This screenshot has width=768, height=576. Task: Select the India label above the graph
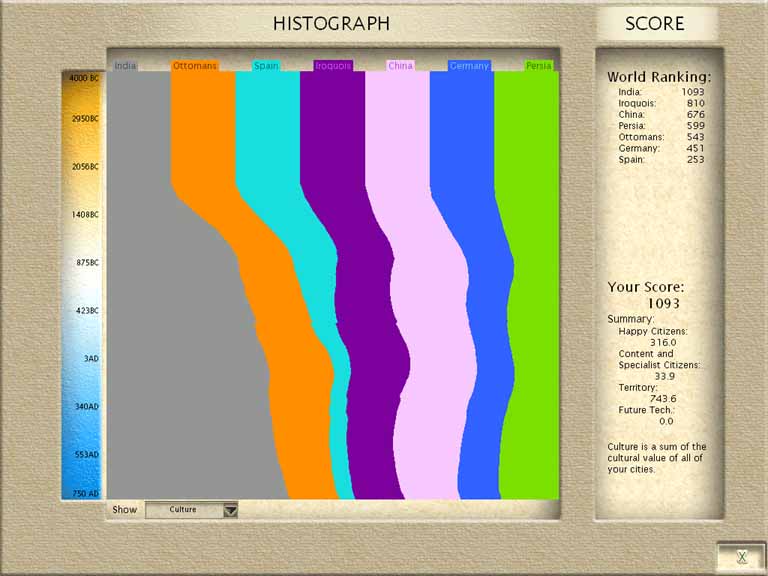[x=125, y=66]
